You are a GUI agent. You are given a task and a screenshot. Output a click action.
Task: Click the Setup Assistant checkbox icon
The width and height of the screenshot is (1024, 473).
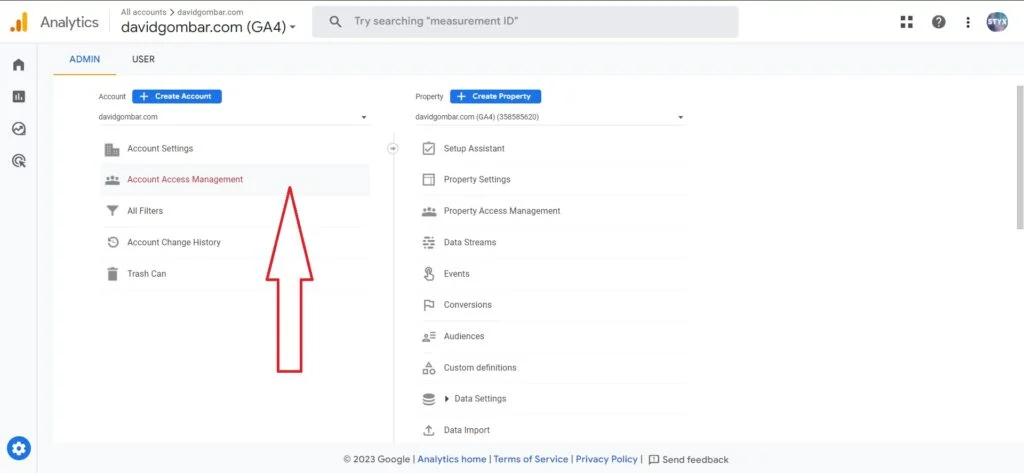(428, 148)
